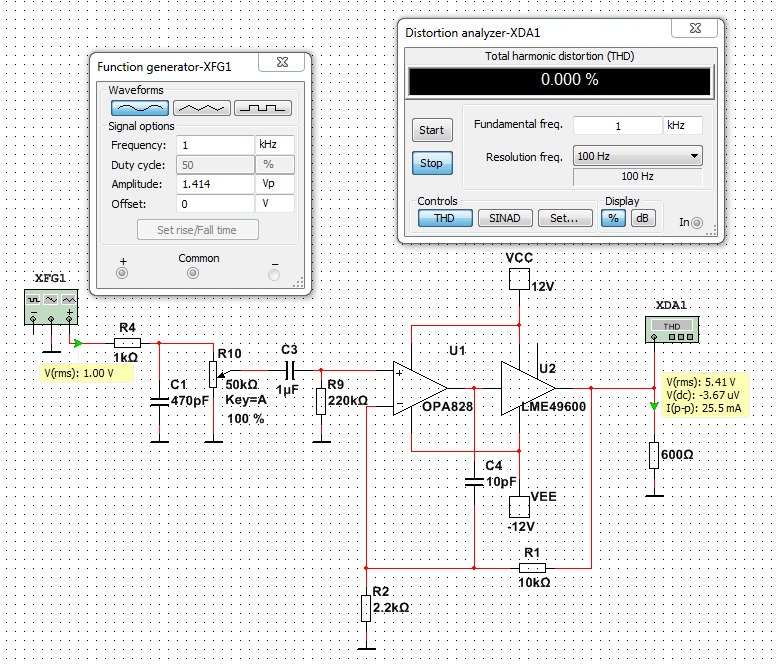Image resolution: width=778 pixels, height=667 pixels.
Task: Select the VEE -12V supply connector
Action: 519,507
